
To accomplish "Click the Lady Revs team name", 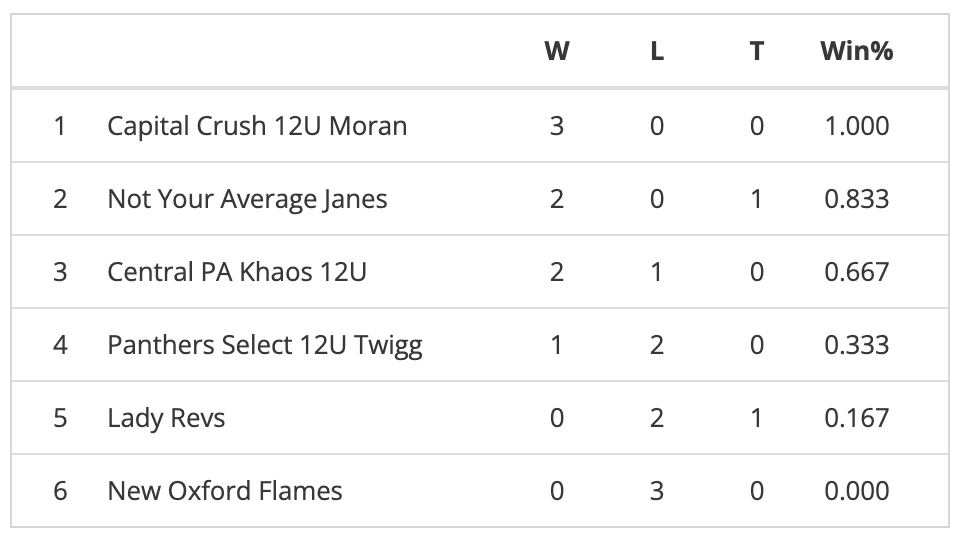I will point(166,418).
